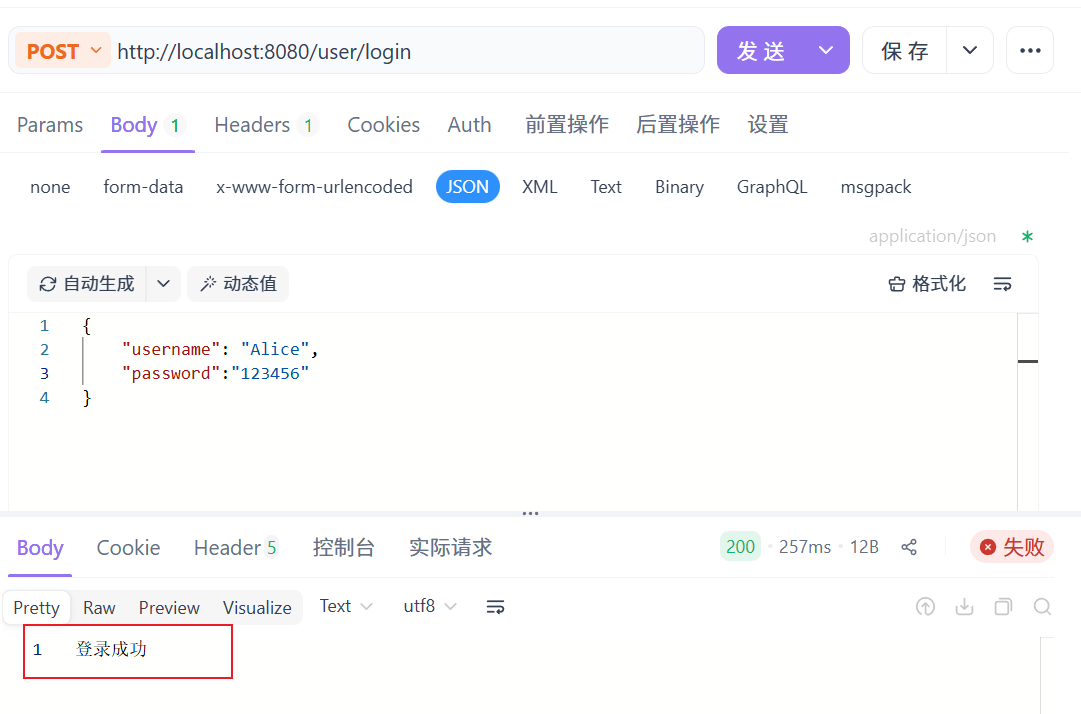Toggle word wrap in response viewer
This screenshot has width=1081, height=714.
[495, 606]
